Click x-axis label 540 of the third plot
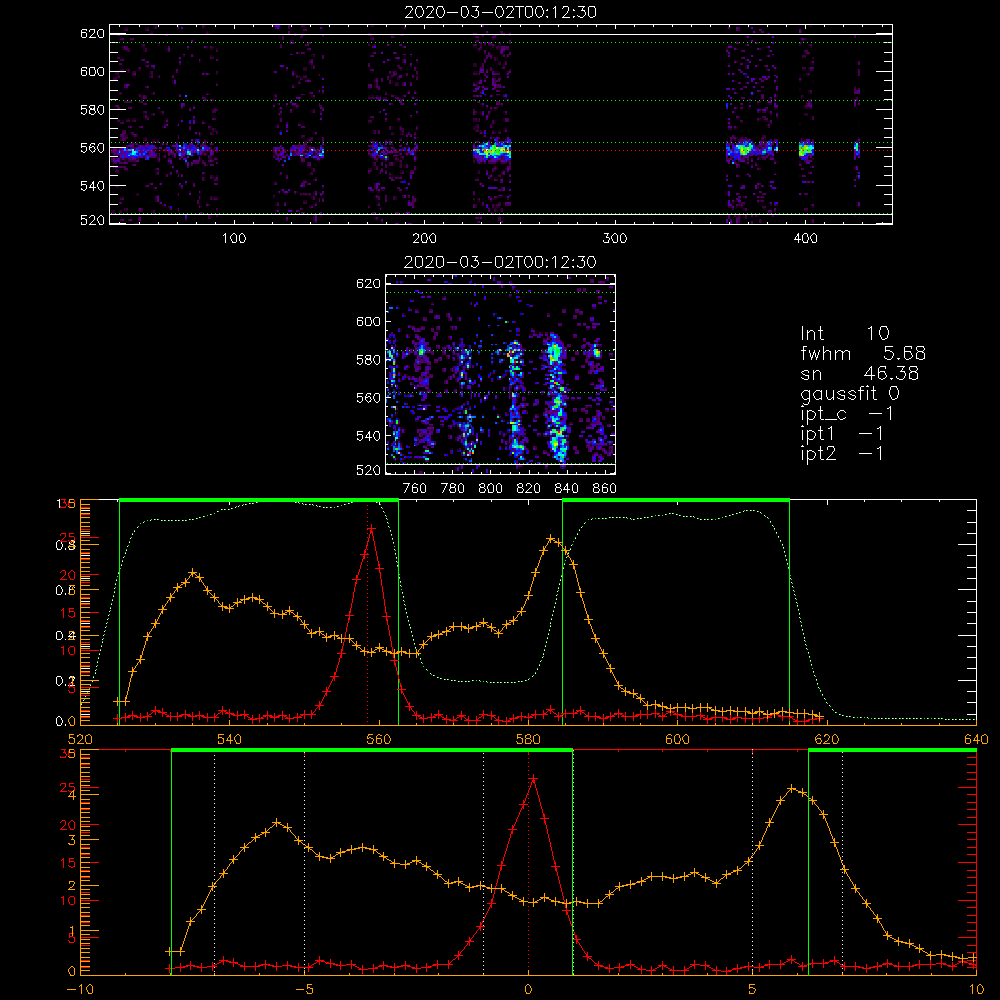The image size is (1000, 1000). [230, 739]
